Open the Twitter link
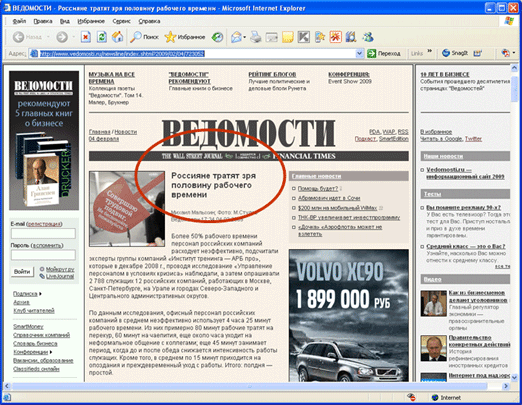522x405 pixels. [x=473, y=139]
